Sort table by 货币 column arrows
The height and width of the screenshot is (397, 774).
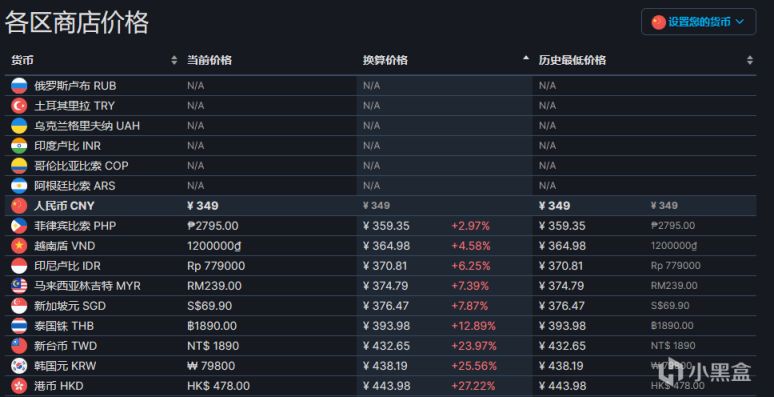174,60
